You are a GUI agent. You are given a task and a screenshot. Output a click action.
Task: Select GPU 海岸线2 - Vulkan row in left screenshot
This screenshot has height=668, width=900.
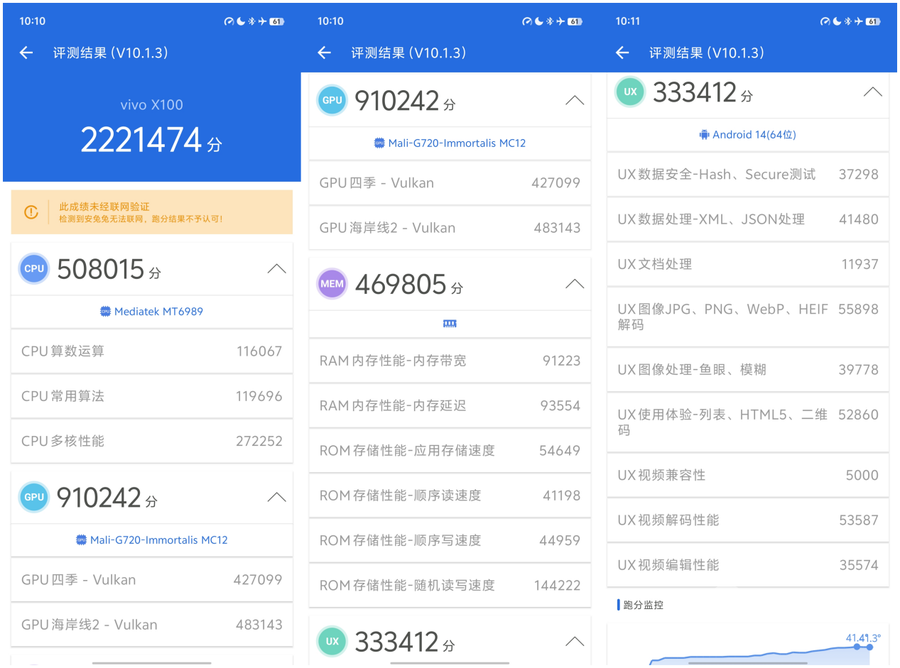pyautogui.click(x=152, y=624)
